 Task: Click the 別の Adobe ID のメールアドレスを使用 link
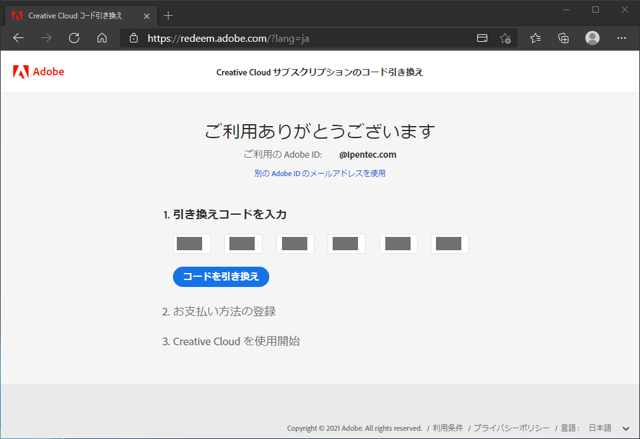pos(320,173)
